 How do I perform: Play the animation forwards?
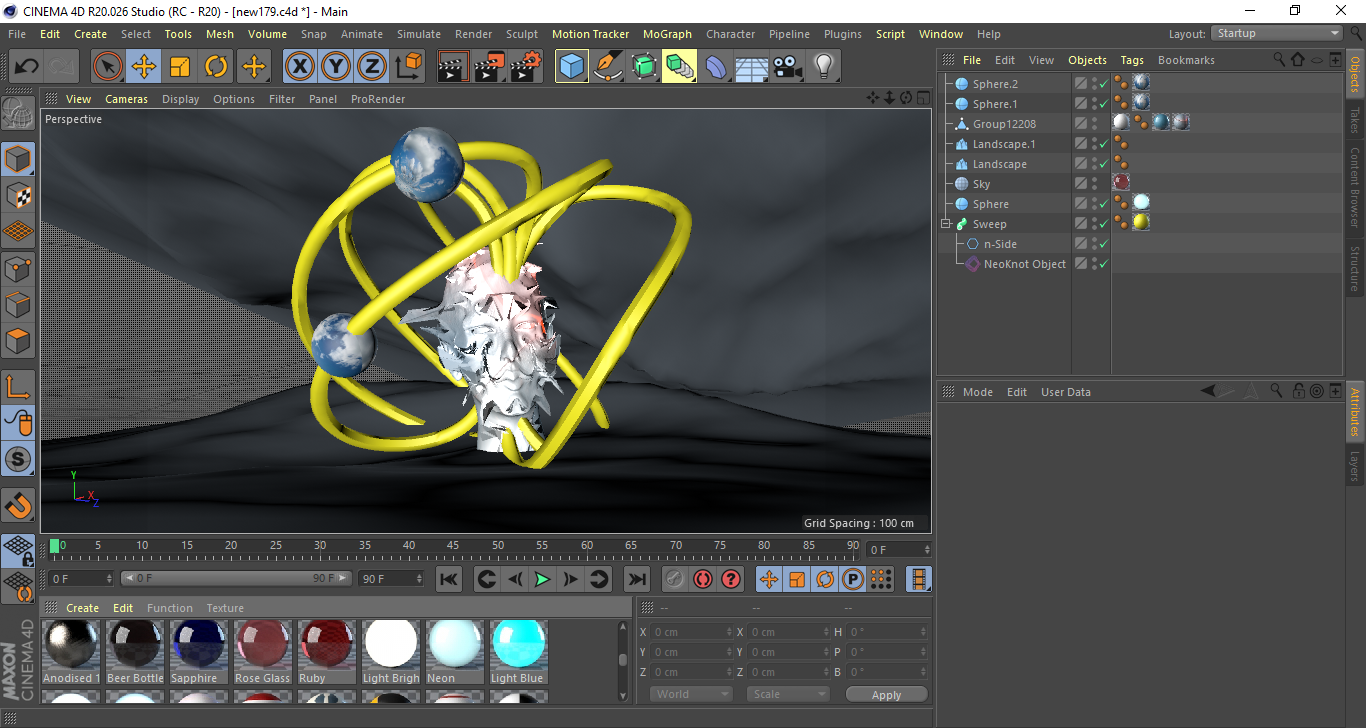pyautogui.click(x=542, y=579)
